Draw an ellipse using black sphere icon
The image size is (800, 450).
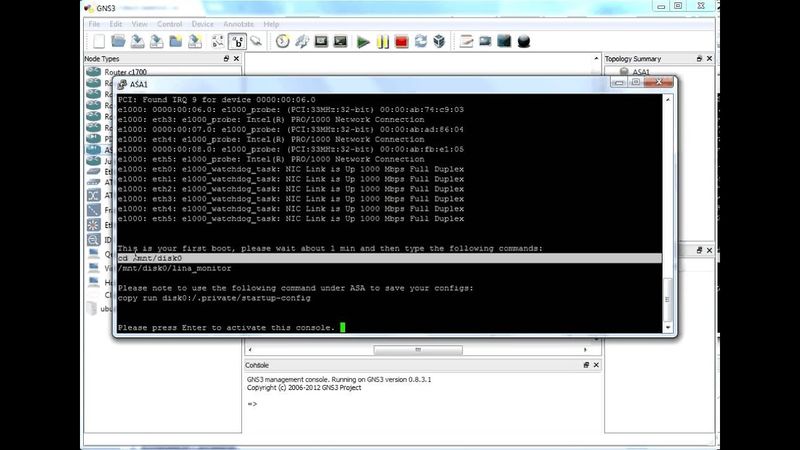pyautogui.click(x=523, y=41)
